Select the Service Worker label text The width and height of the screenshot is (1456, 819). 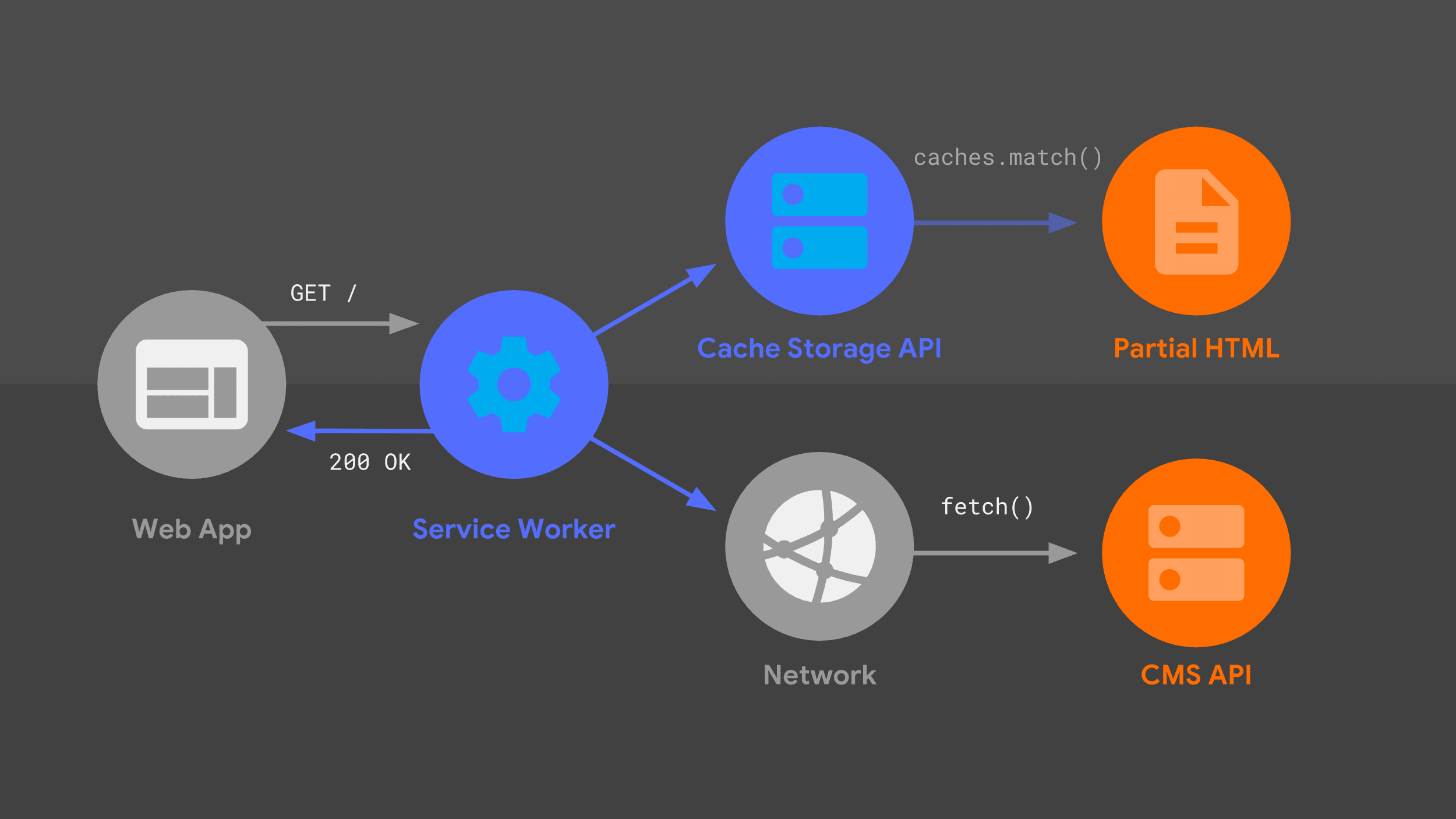(x=500, y=529)
